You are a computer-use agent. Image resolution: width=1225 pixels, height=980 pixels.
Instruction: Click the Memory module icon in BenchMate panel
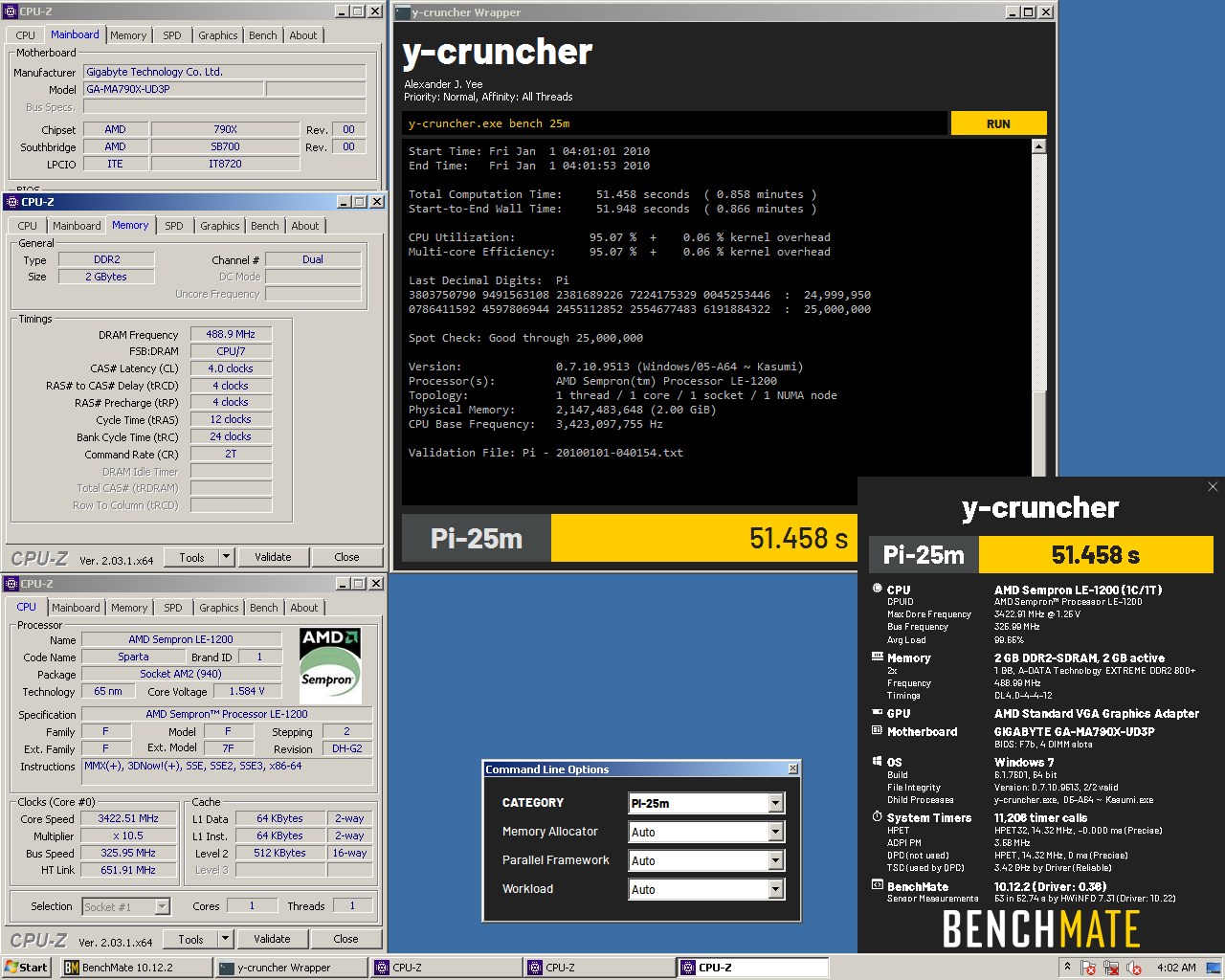877,657
